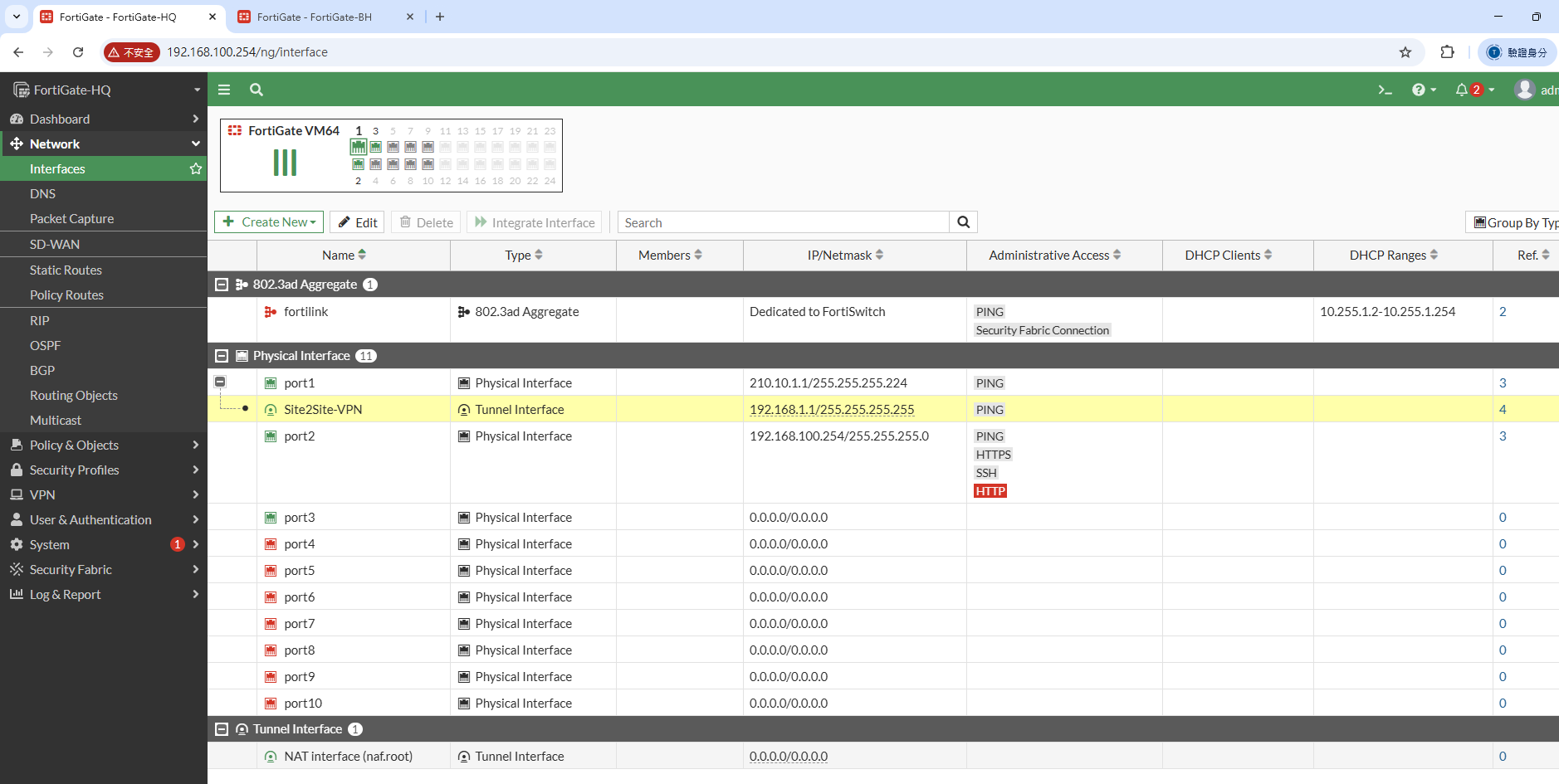
Task: Collapse the Network menu section
Action: [x=104, y=144]
